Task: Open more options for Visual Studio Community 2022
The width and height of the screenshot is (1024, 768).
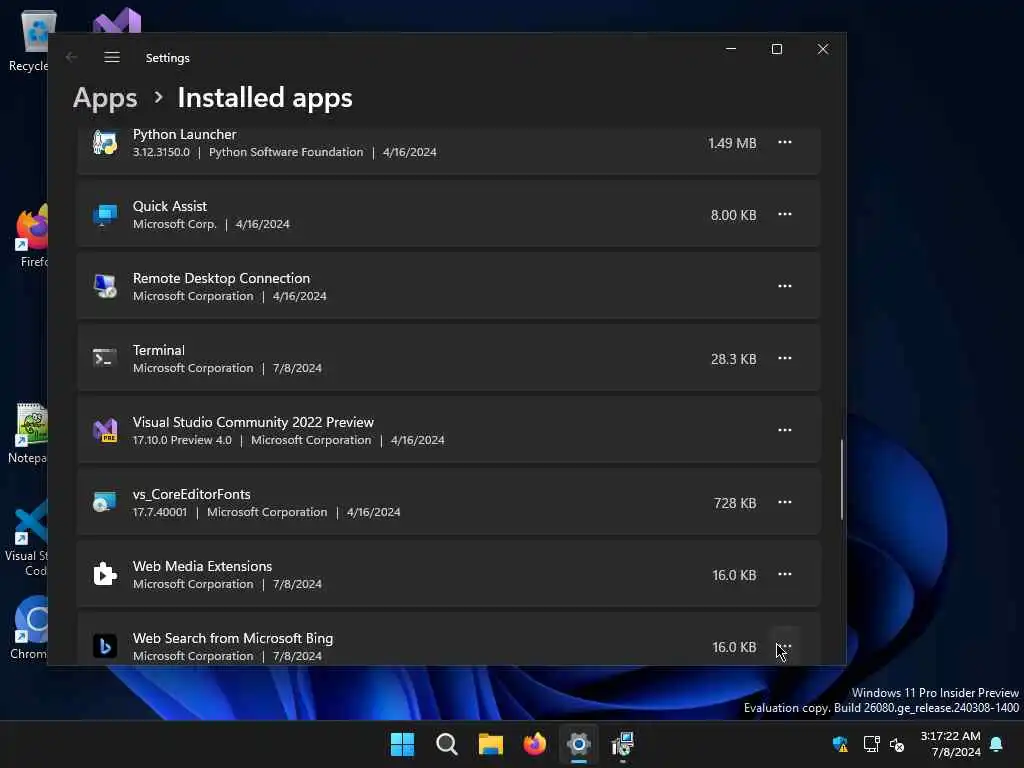Action: 784,430
